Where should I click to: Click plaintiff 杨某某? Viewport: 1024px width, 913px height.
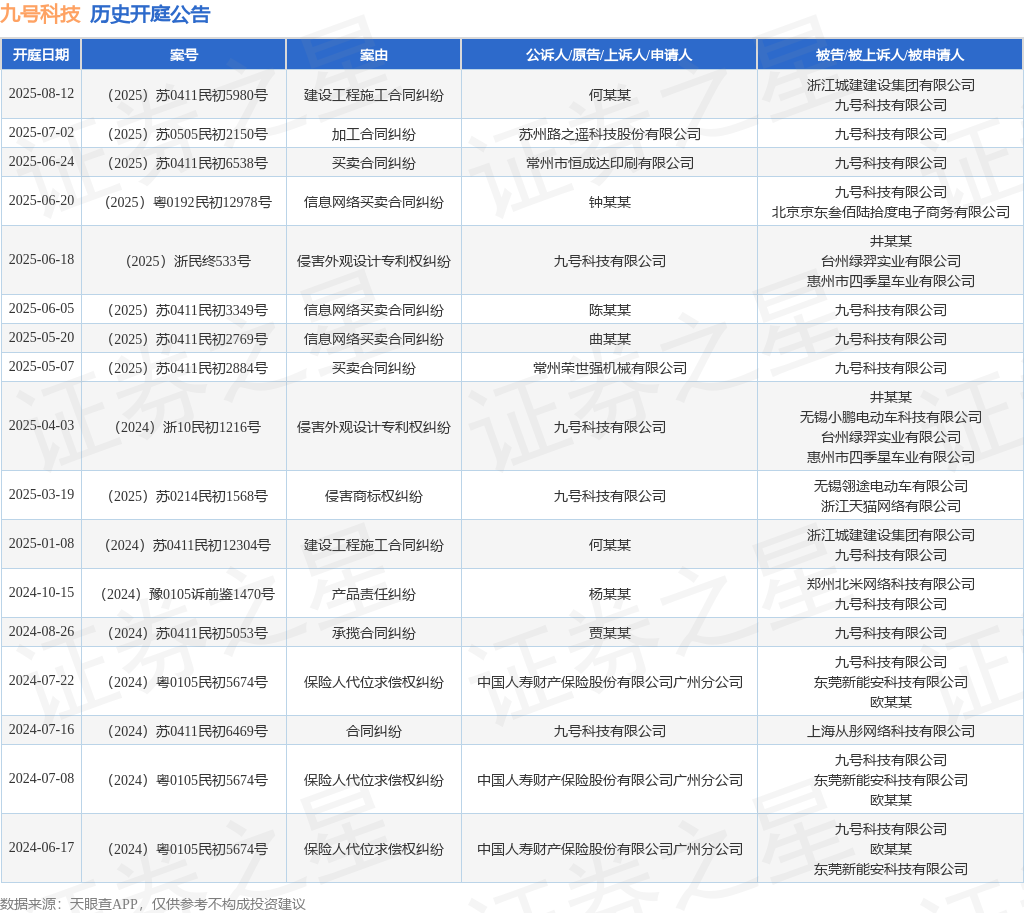(609, 594)
